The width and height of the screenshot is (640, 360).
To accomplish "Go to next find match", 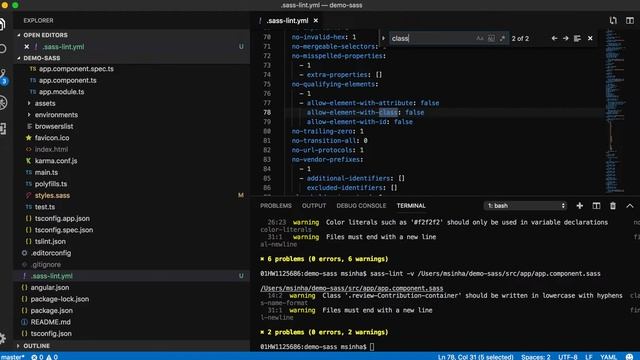I will tap(565, 38).
